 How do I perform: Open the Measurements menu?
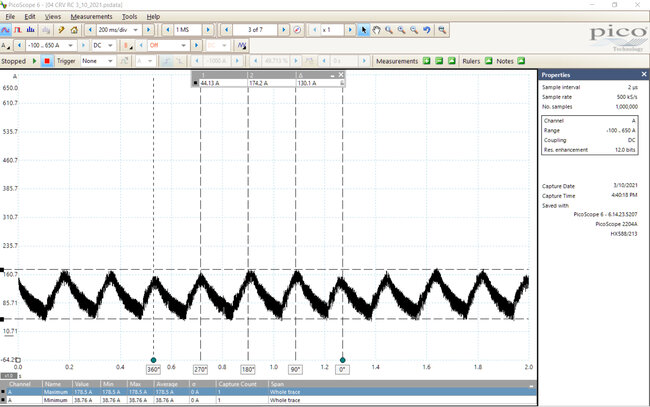(x=91, y=17)
